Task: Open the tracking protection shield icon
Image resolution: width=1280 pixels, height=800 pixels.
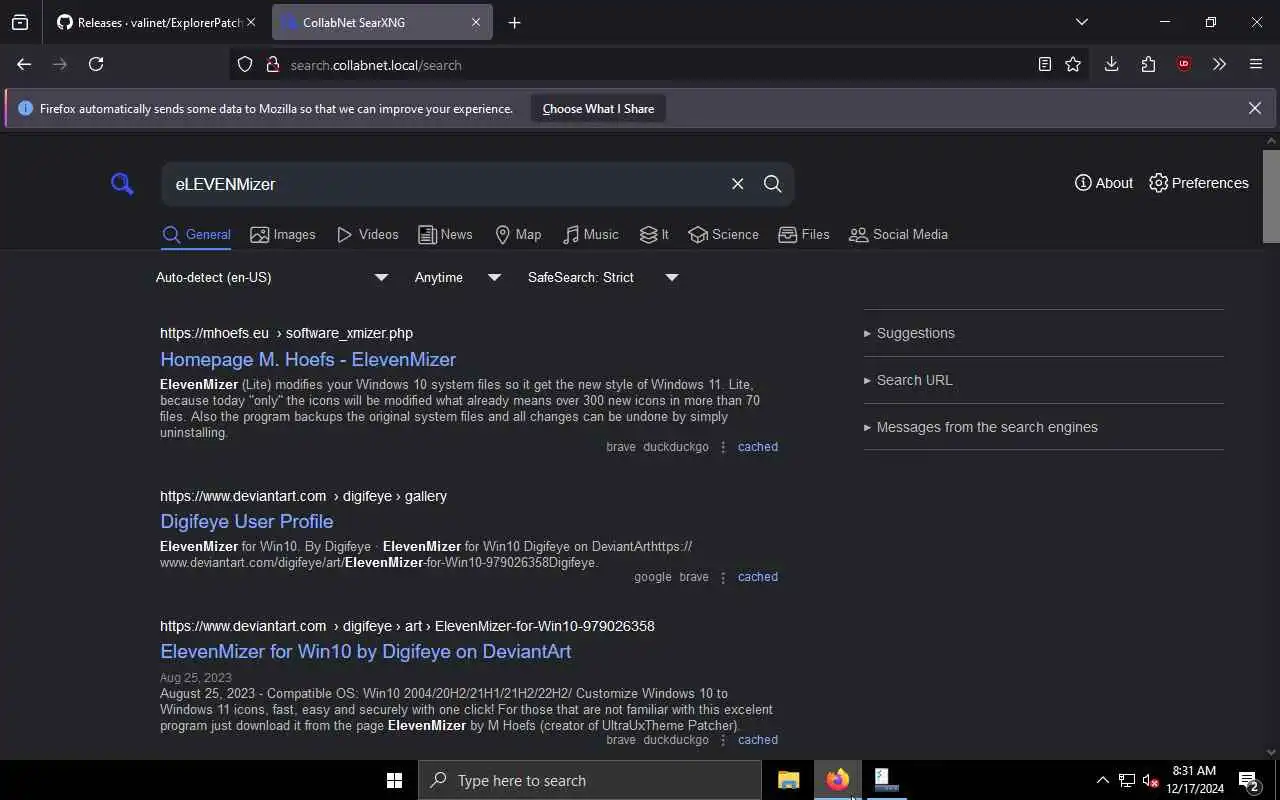Action: pyautogui.click(x=245, y=65)
